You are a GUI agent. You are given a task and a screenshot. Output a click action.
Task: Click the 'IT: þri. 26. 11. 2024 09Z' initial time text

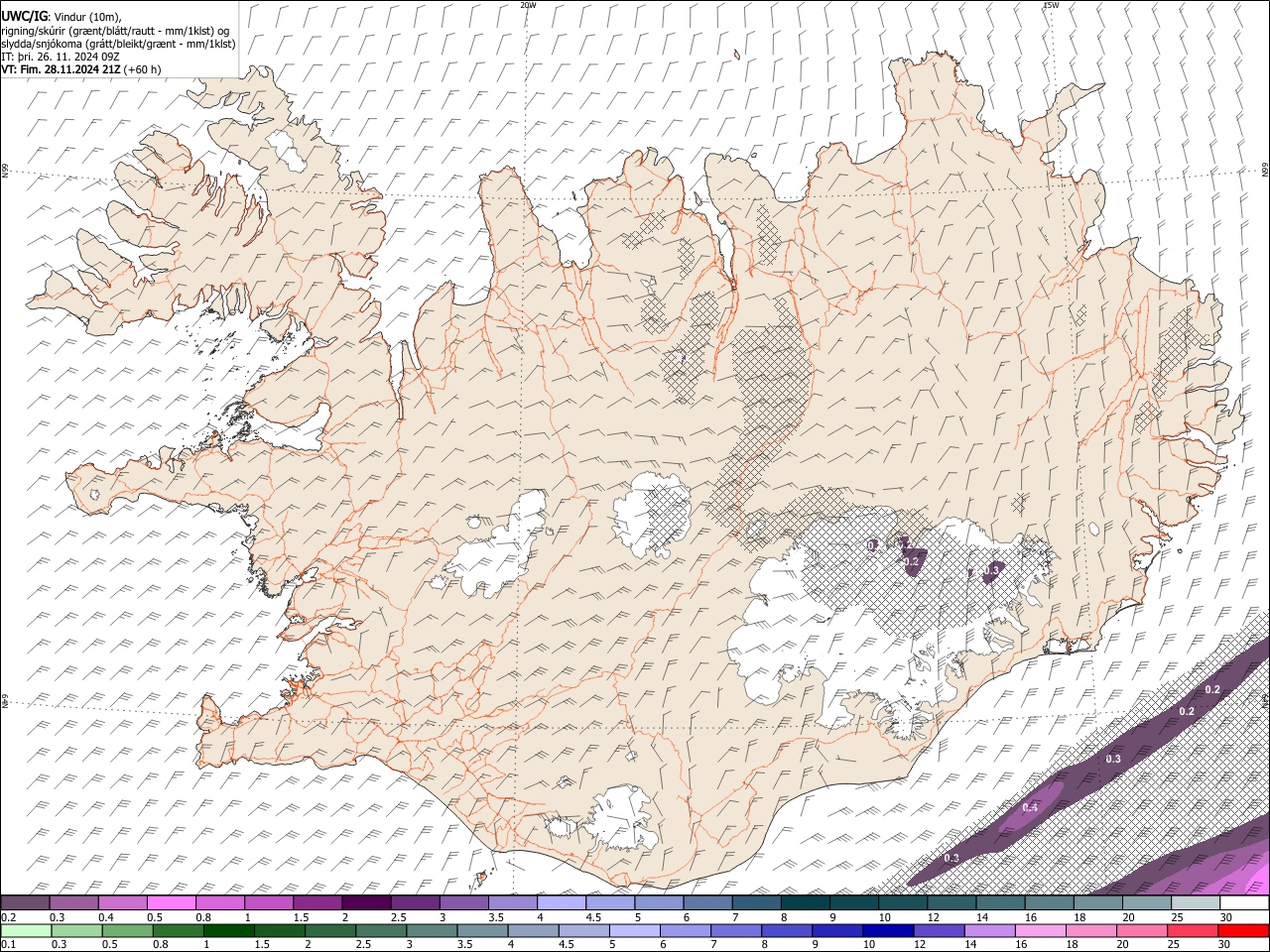point(61,57)
